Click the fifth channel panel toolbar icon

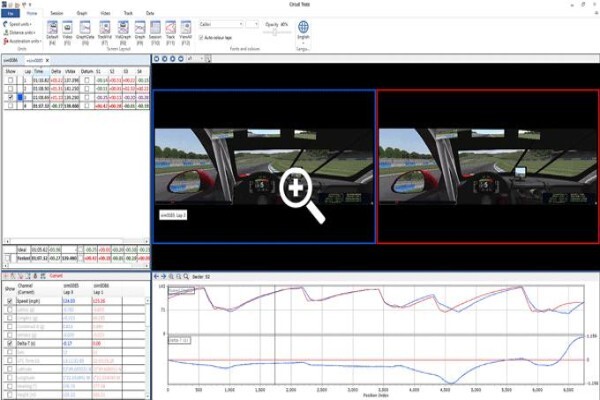click(x=35, y=276)
